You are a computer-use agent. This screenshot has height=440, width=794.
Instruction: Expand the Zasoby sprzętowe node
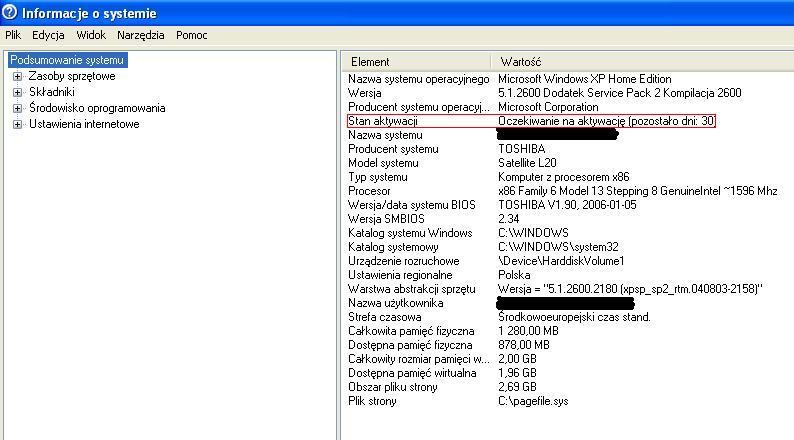point(17,76)
